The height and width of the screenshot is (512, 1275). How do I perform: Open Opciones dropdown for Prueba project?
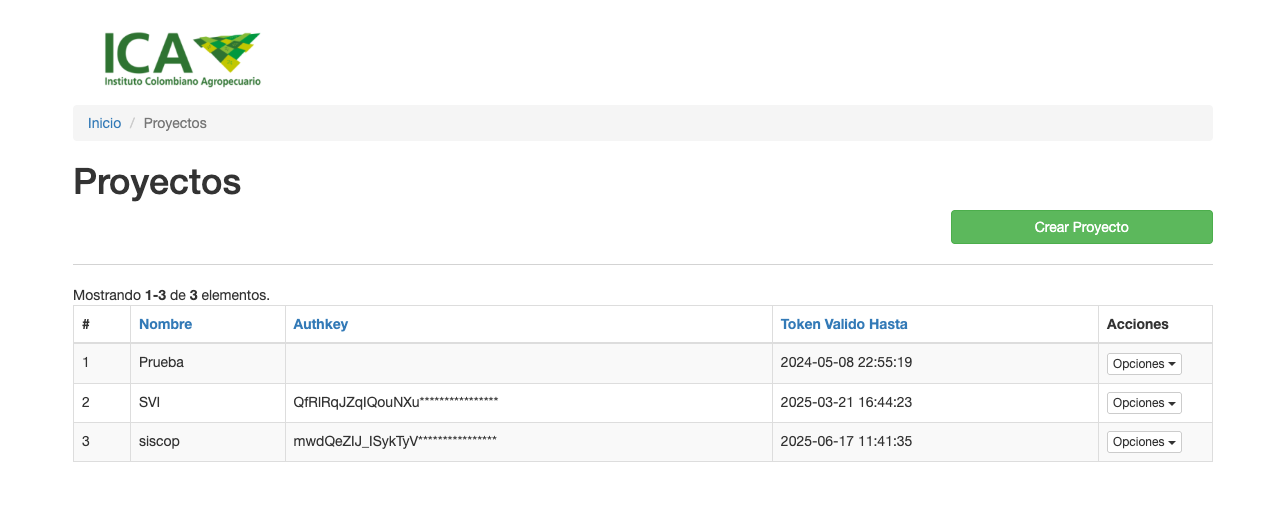1143,364
